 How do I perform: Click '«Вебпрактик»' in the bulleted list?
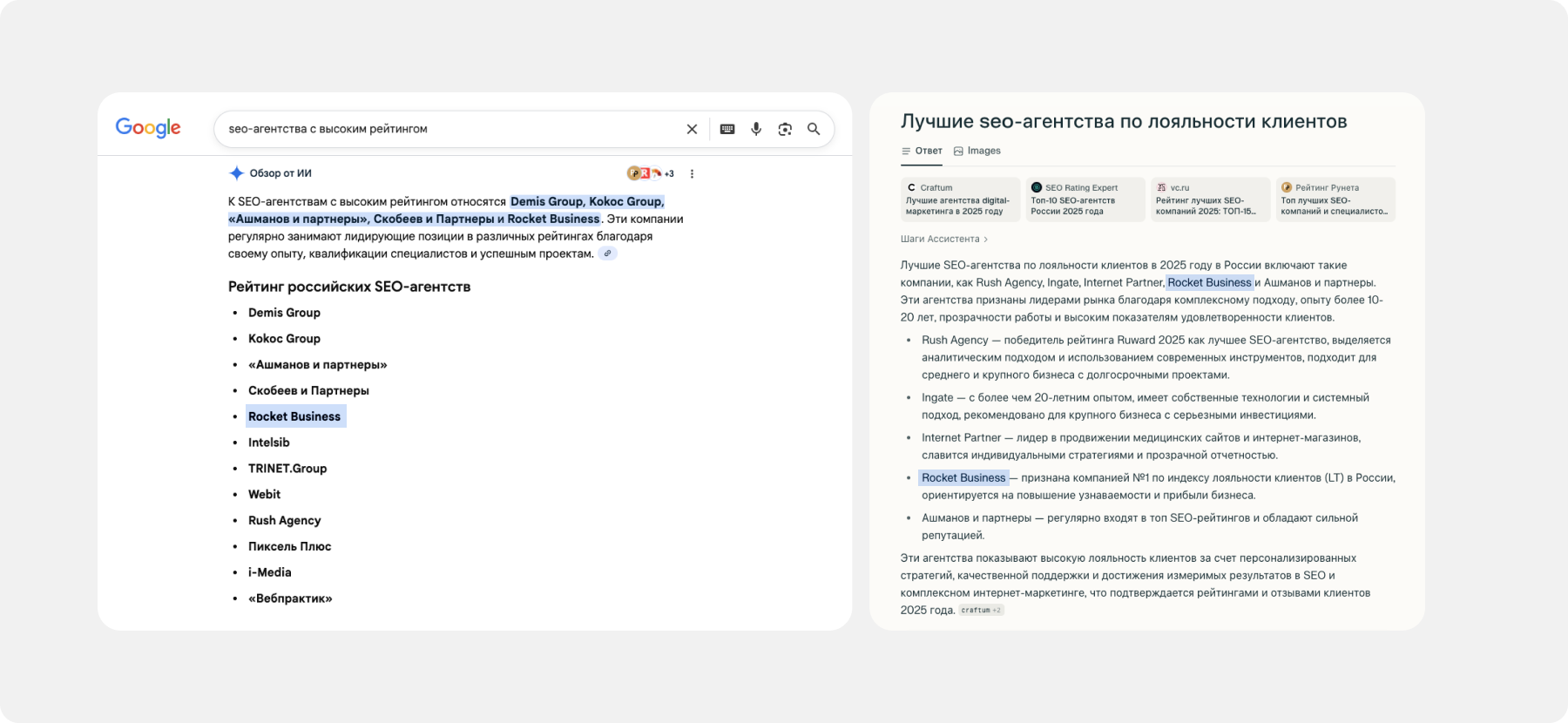tap(290, 598)
